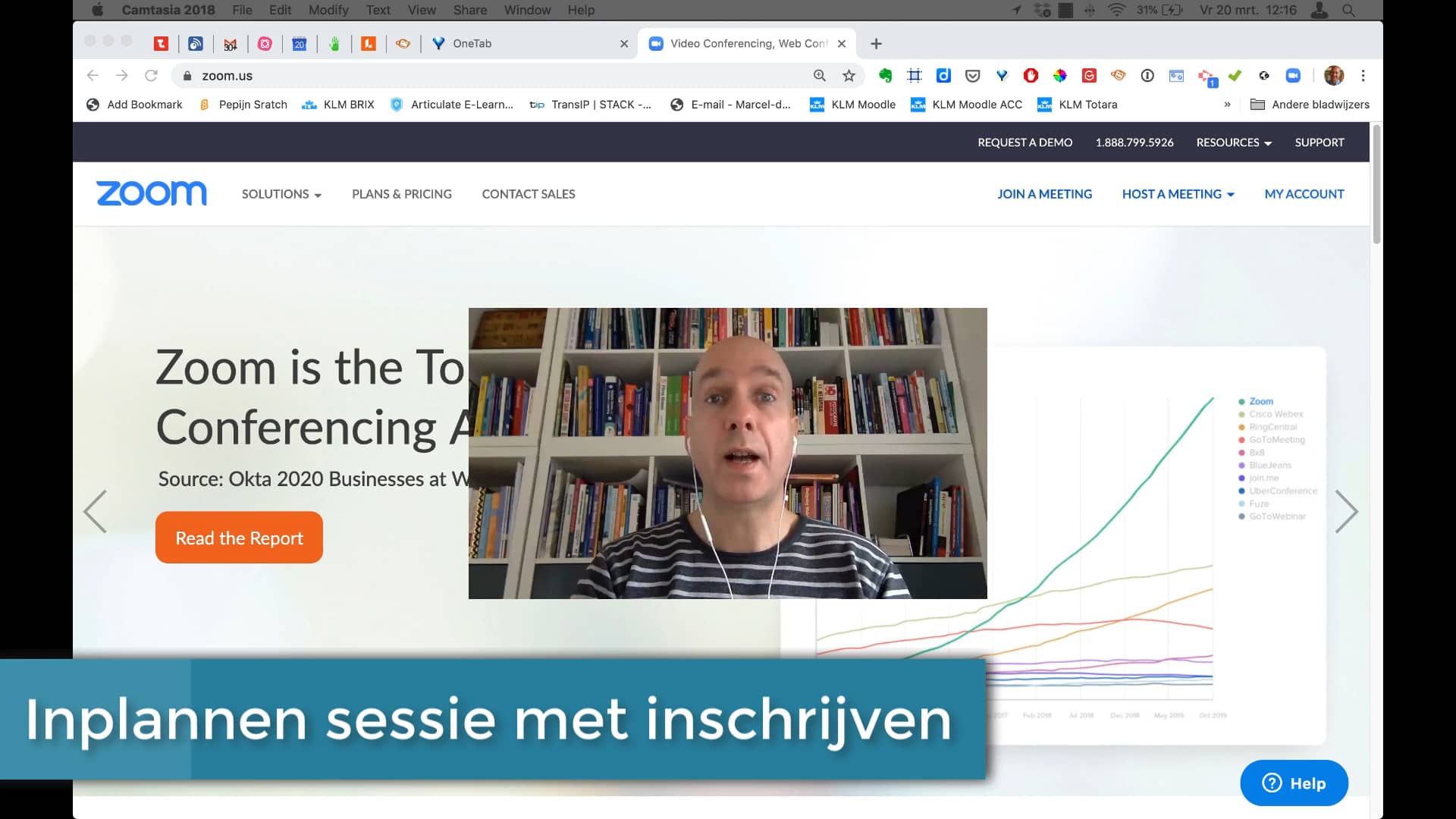The width and height of the screenshot is (1456, 819).
Task: Go to Plans & Pricing
Action: tap(401, 194)
